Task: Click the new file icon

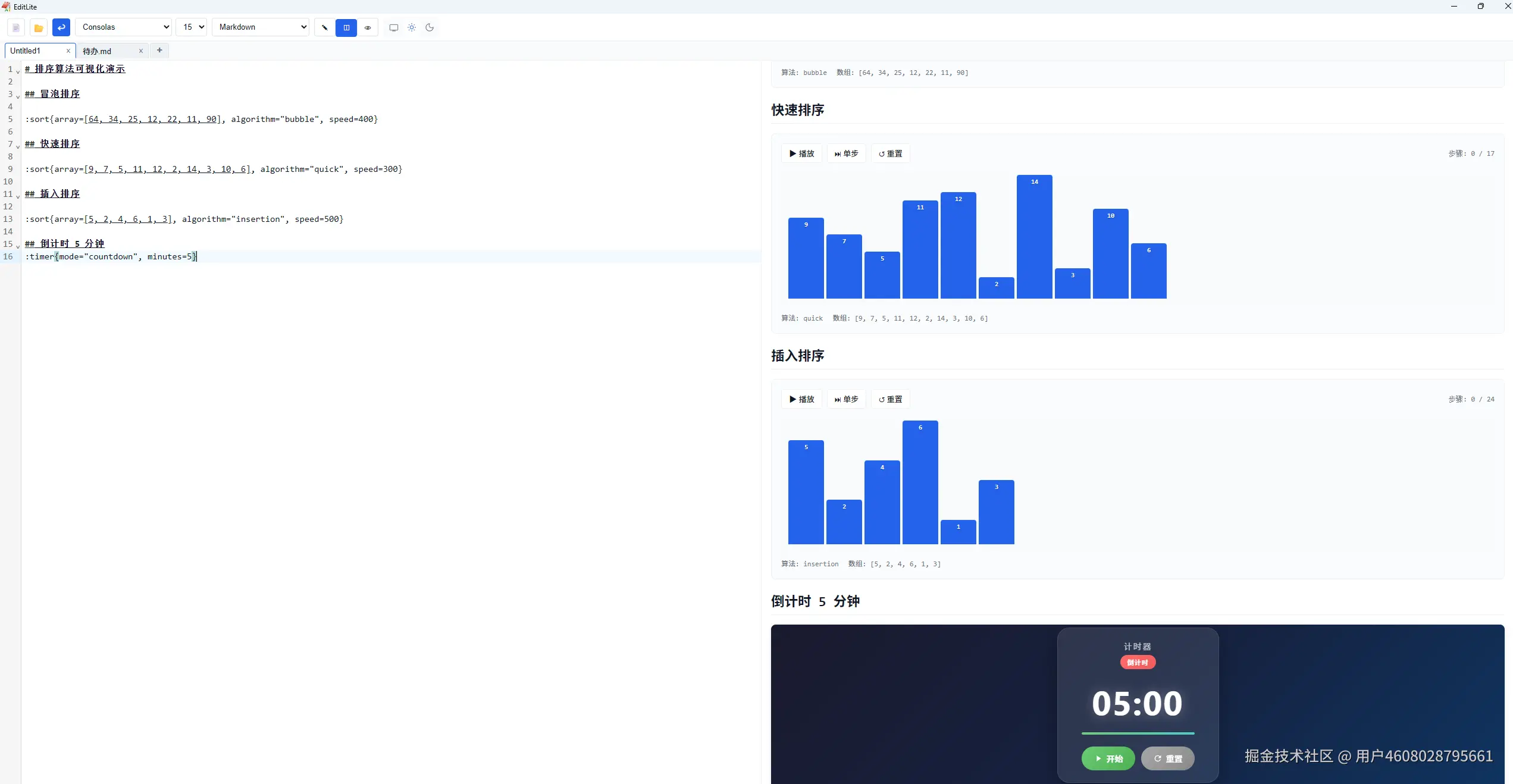Action: (16, 27)
